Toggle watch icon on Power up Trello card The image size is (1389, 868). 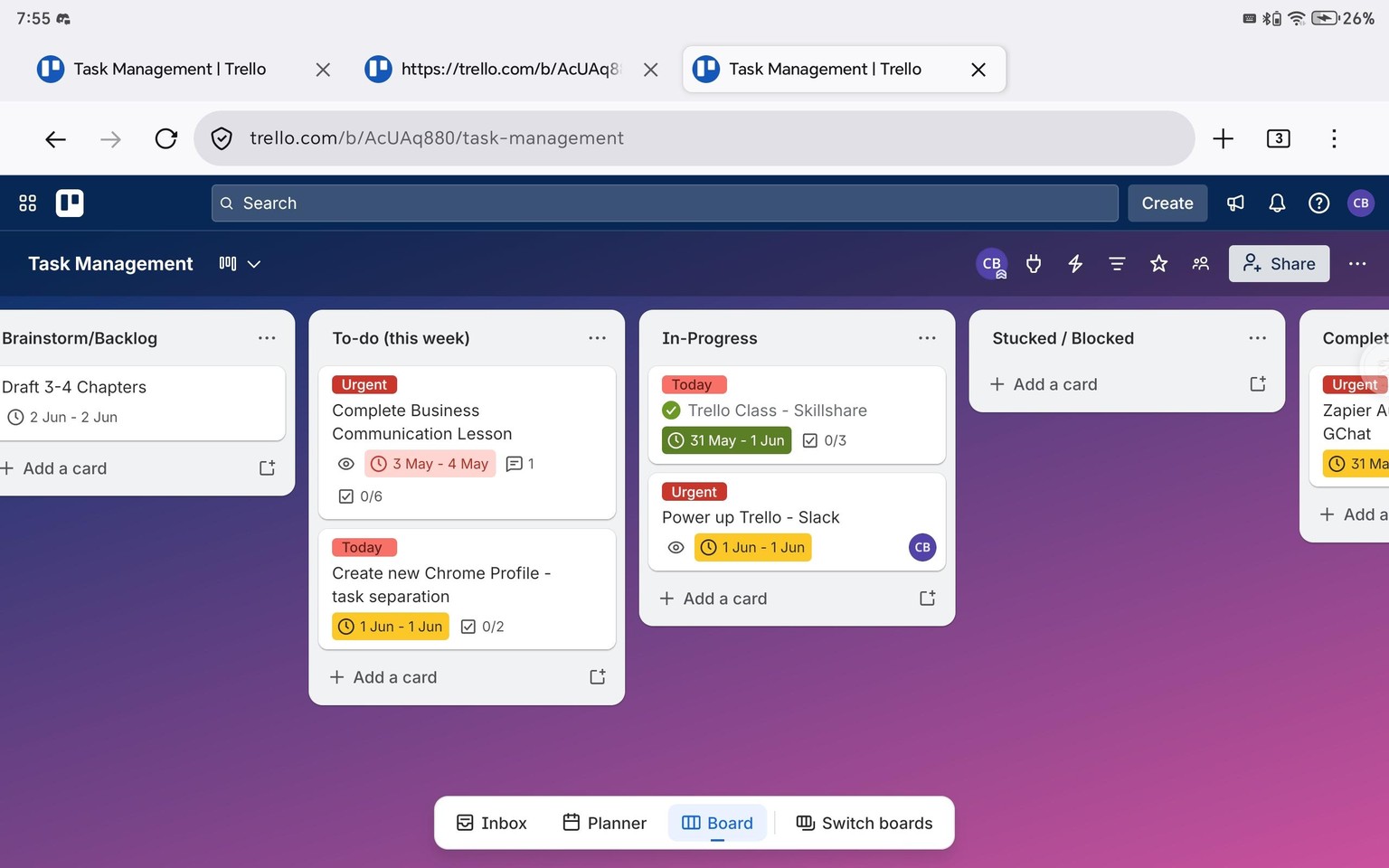[676, 547]
